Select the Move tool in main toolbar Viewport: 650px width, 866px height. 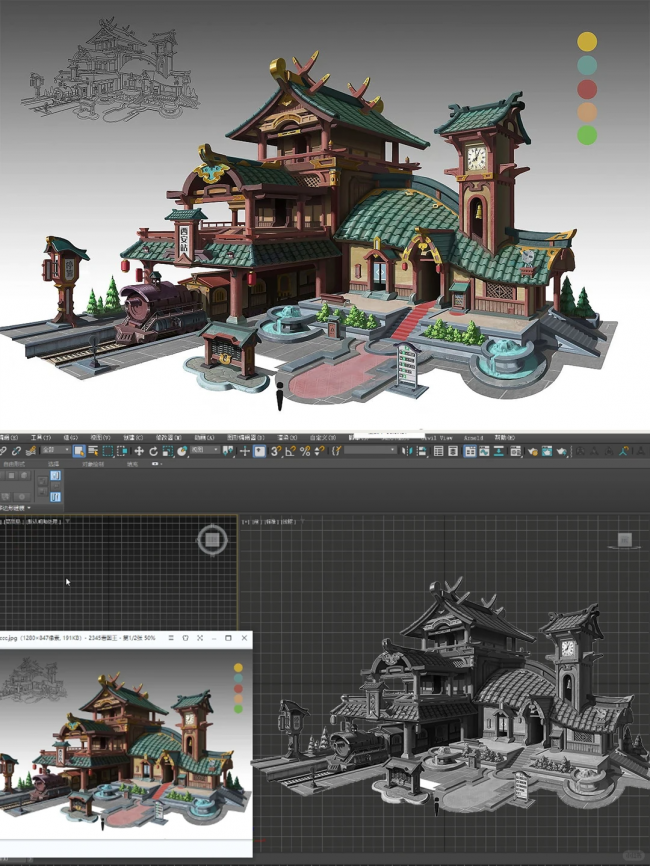pyautogui.click(x=139, y=451)
